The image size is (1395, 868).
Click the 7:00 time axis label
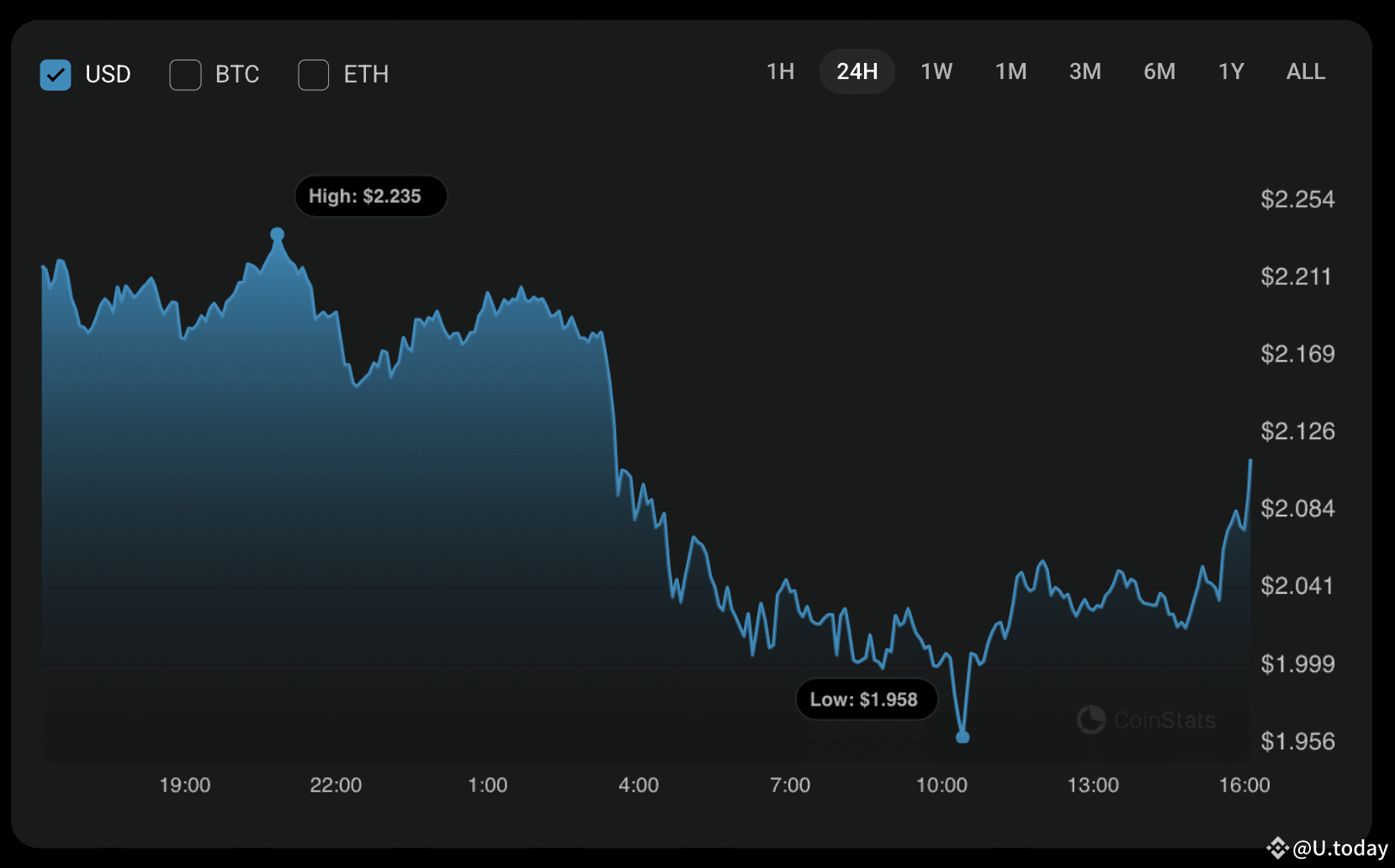tap(790, 786)
